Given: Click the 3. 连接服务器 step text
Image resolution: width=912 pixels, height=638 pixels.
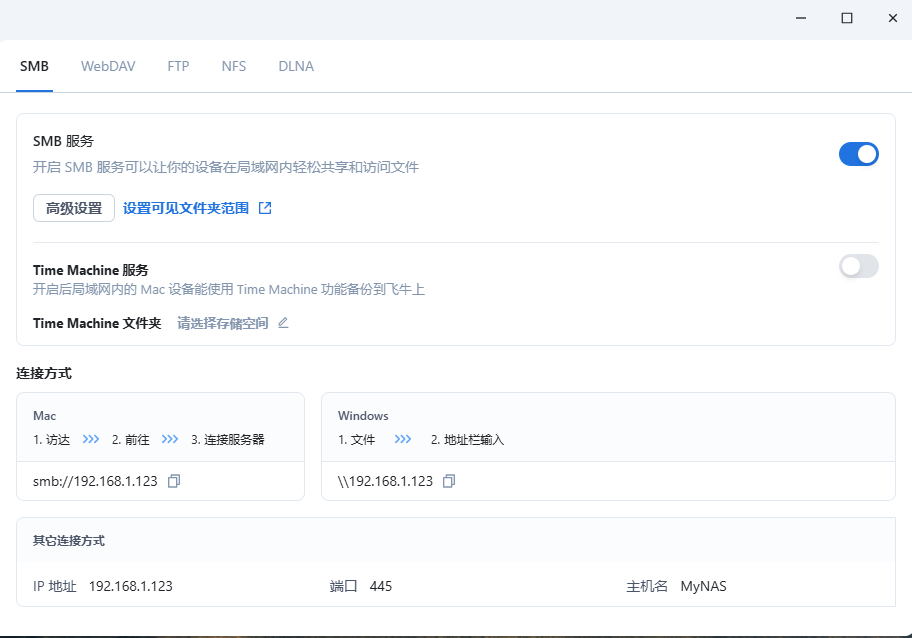Looking at the screenshot, I should coord(228,440).
